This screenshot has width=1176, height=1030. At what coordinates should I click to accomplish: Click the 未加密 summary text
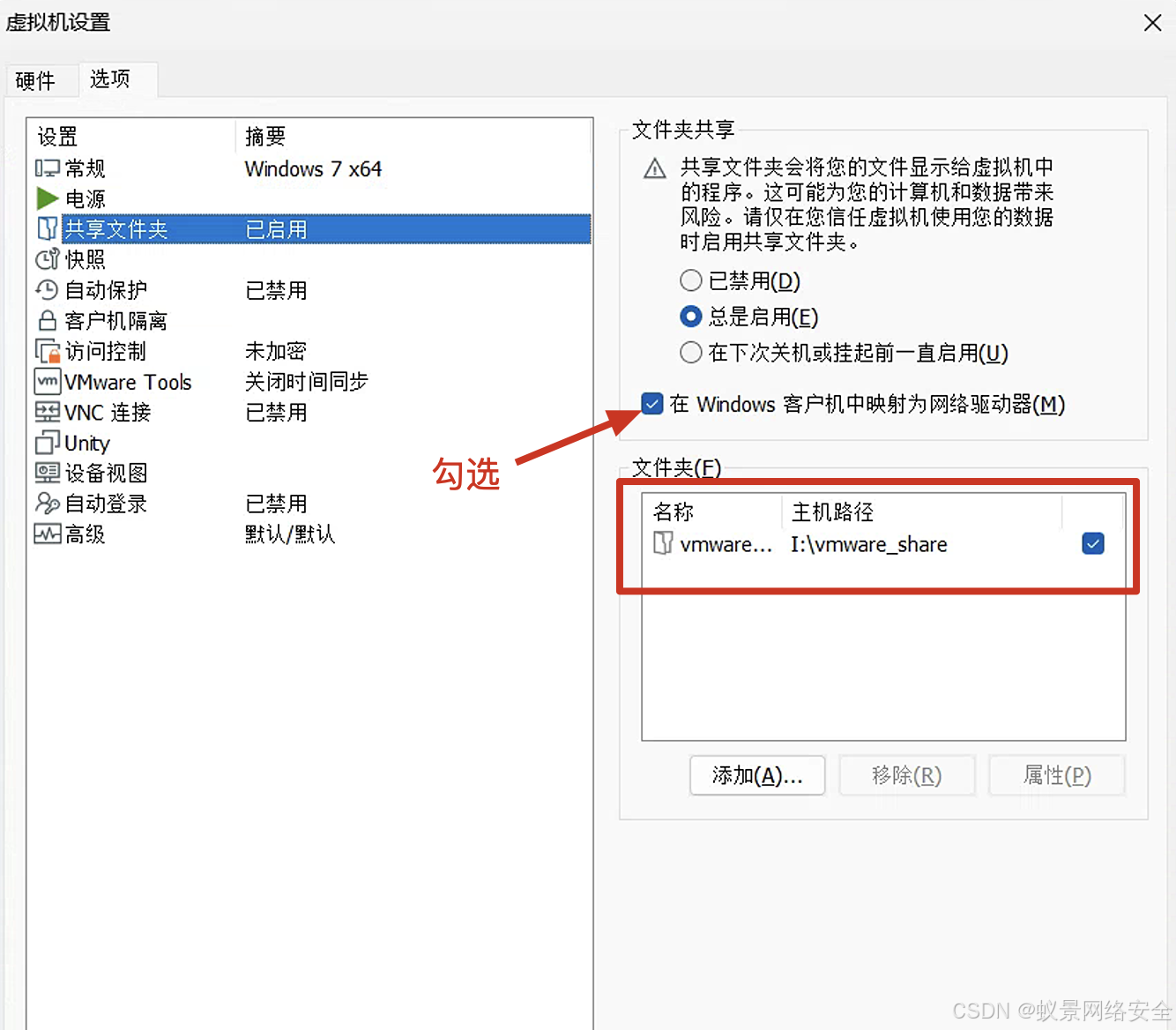pyautogui.click(x=275, y=351)
